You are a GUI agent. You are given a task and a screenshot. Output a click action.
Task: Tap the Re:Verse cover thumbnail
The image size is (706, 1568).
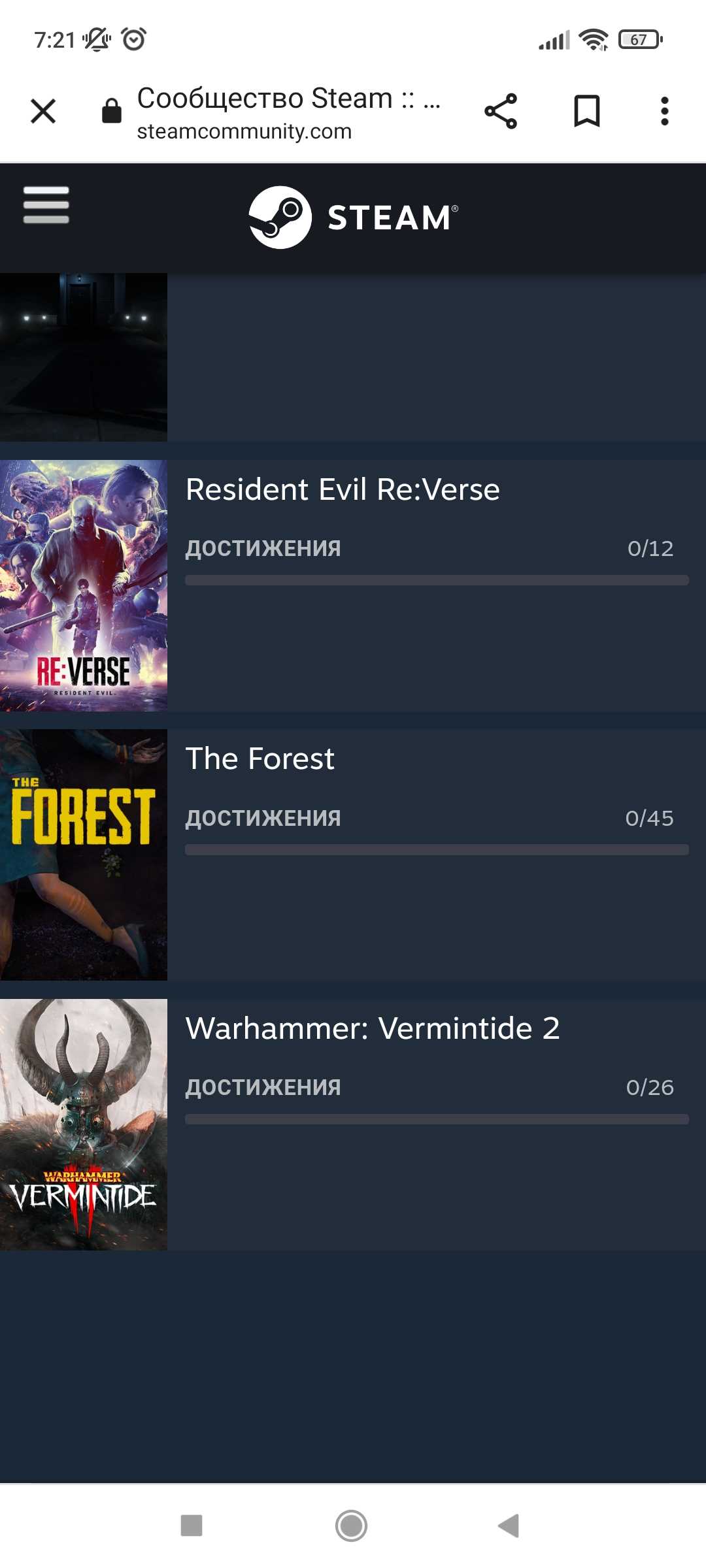point(84,585)
